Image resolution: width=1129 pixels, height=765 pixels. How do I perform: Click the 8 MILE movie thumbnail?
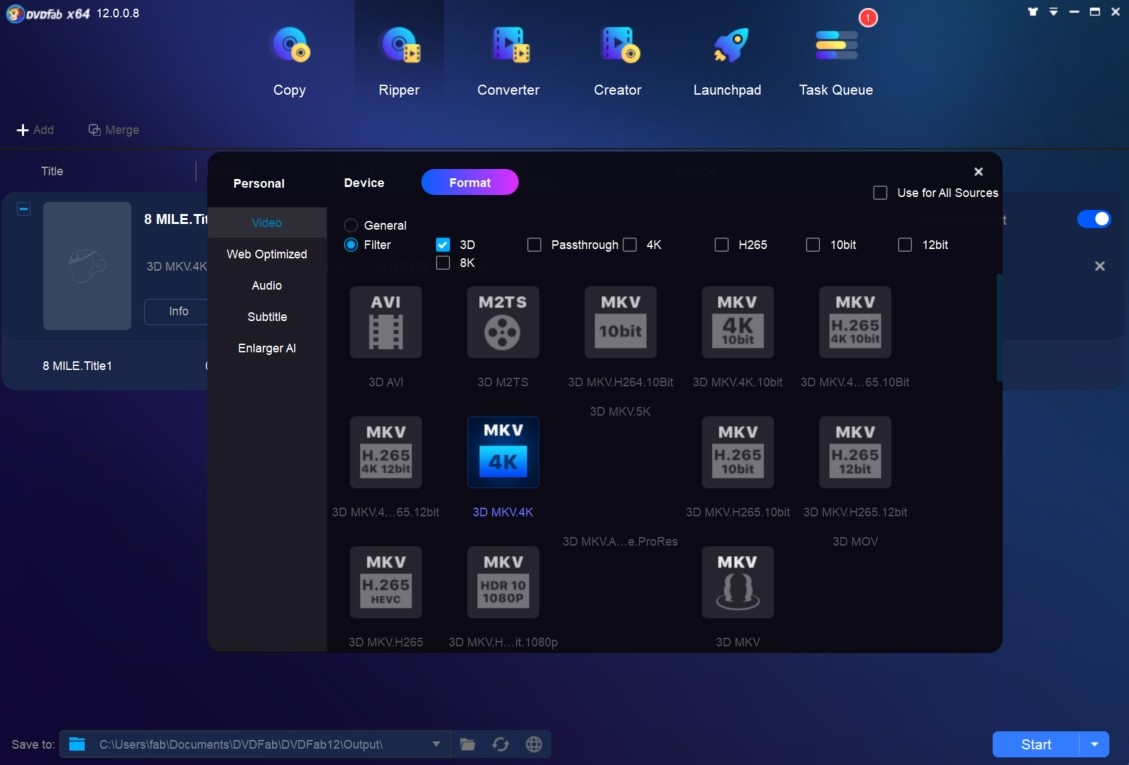[87, 266]
